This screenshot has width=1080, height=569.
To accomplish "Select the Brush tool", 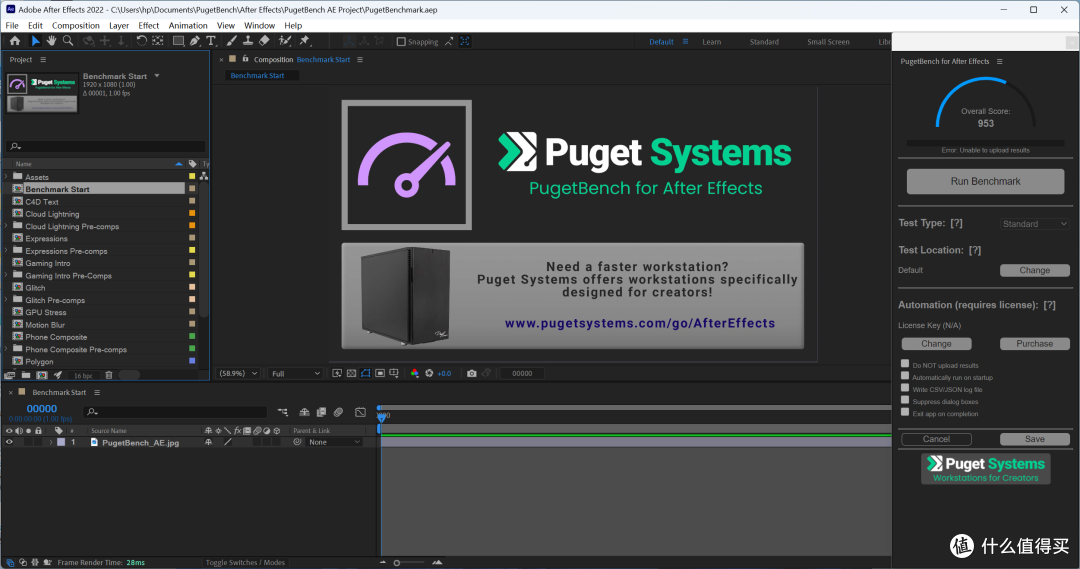I will coord(231,41).
